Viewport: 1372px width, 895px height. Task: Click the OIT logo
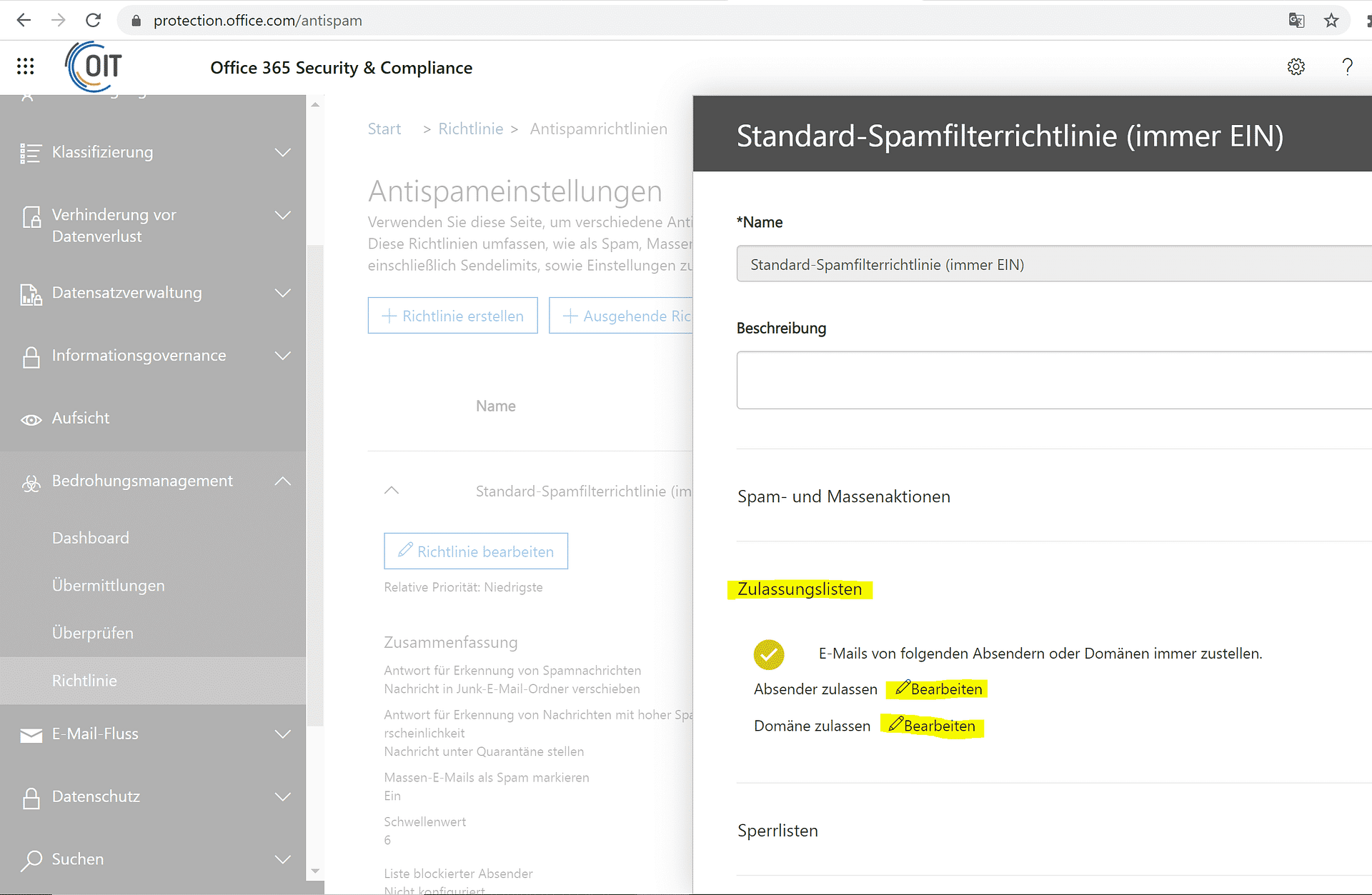point(94,66)
